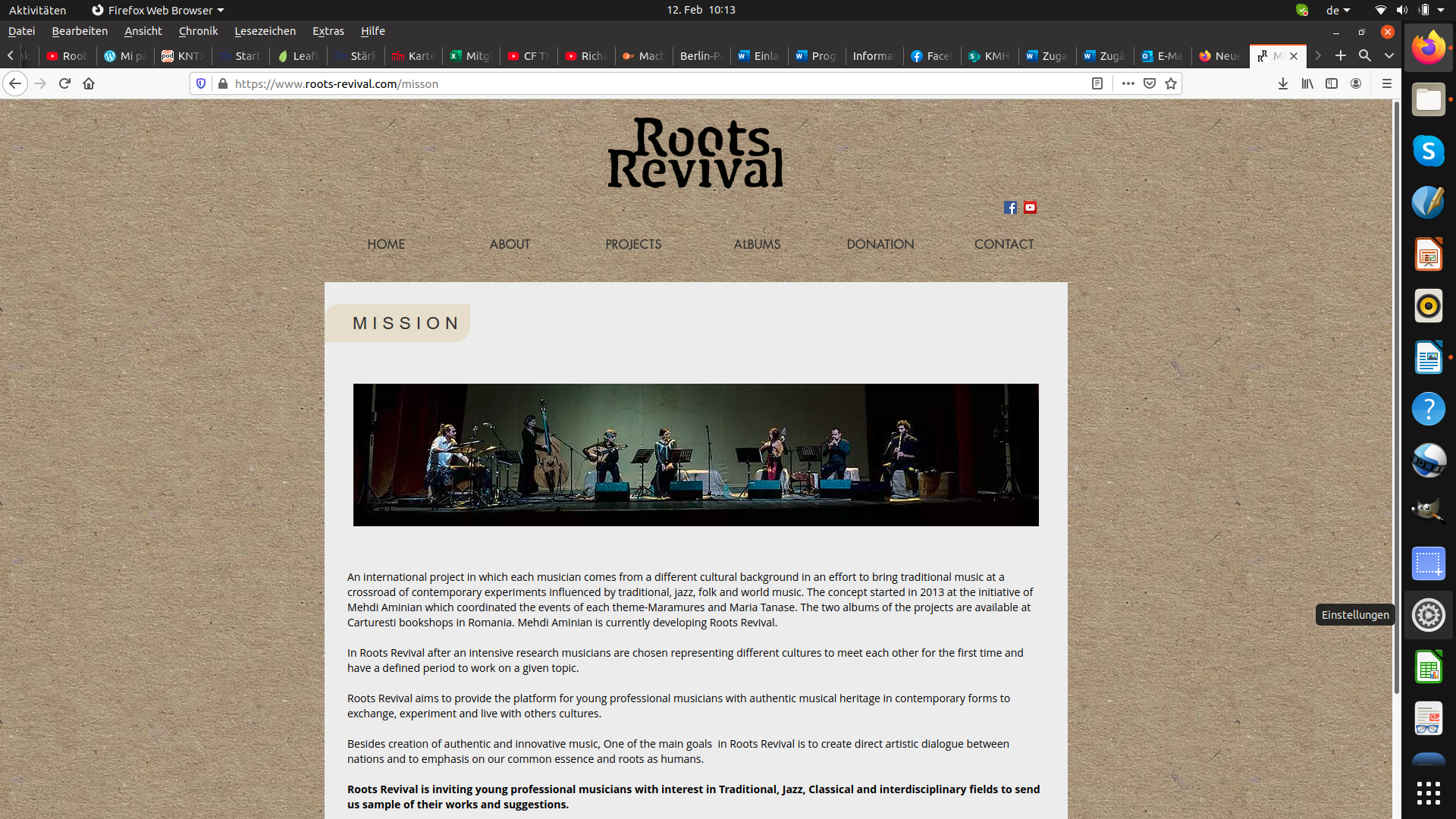Open the Lesezeichen menu
This screenshot has height=819, width=1456.
[x=265, y=31]
